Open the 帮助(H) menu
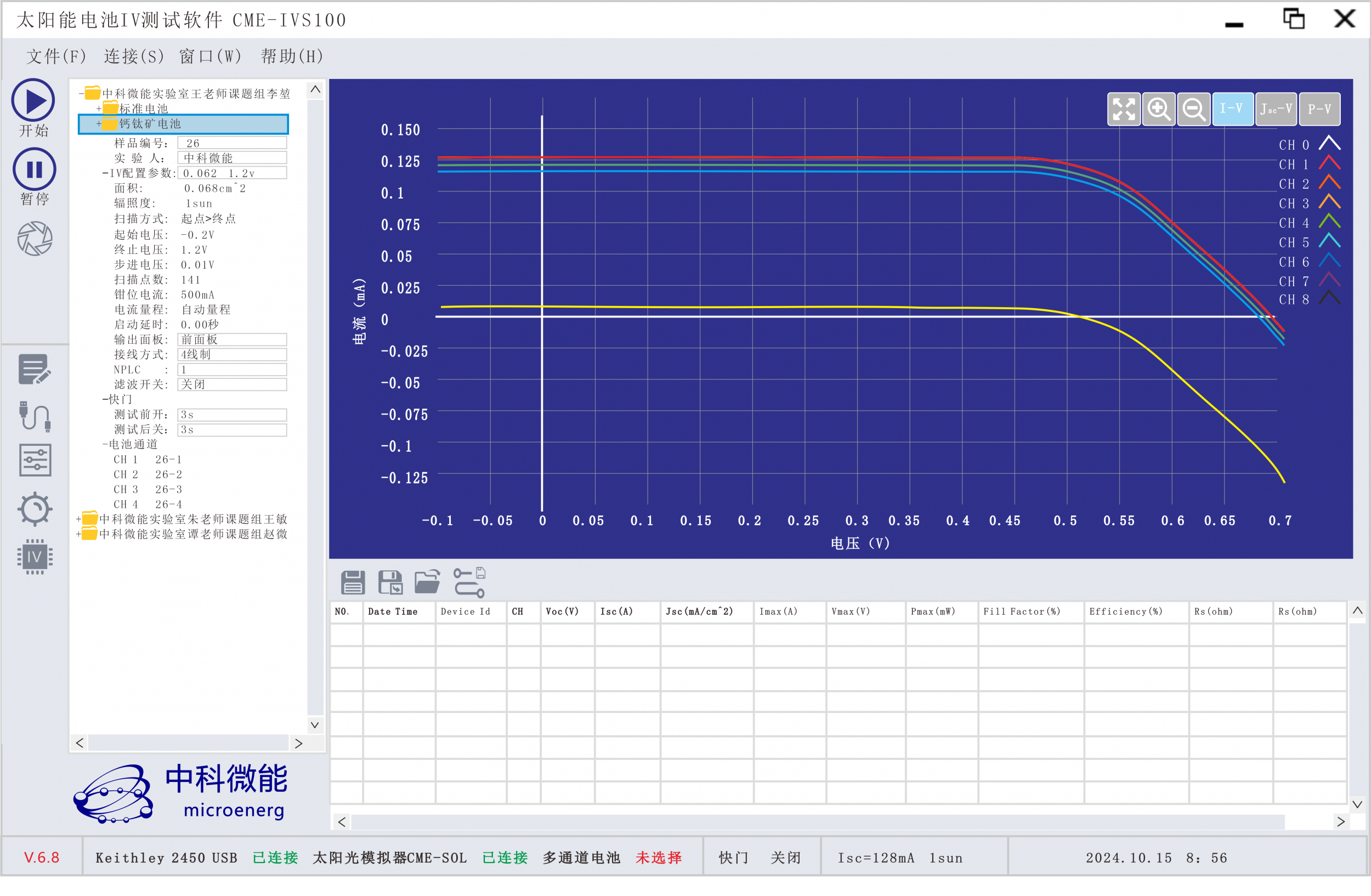This screenshot has height=896, width=1371. (292, 56)
